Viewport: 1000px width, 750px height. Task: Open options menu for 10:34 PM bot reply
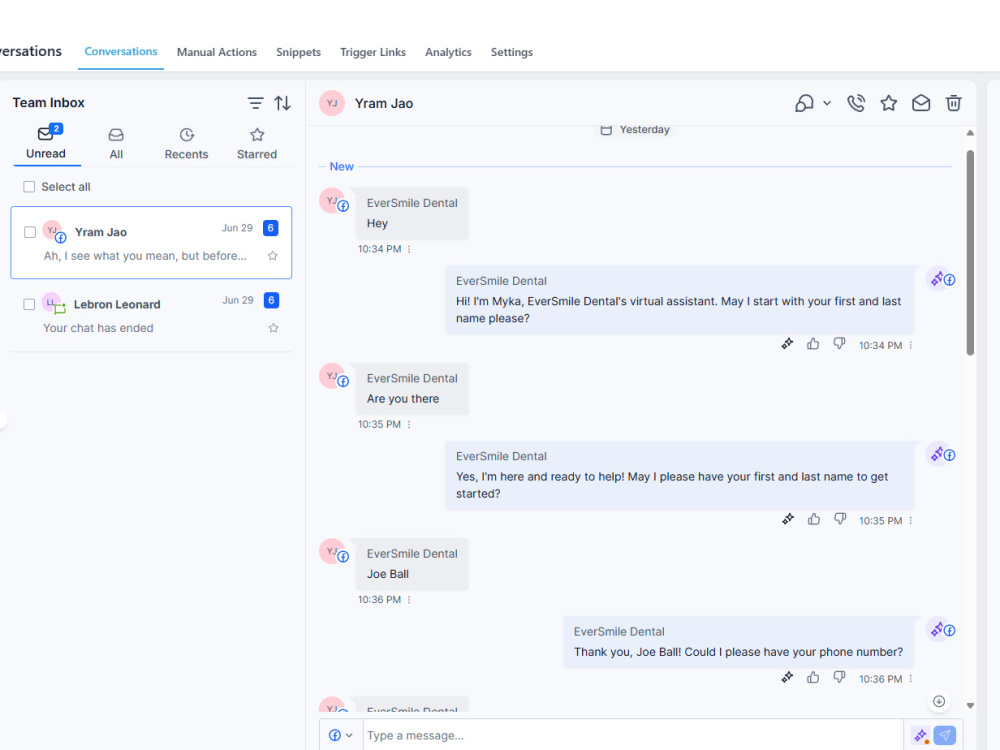[x=910, y=345]
